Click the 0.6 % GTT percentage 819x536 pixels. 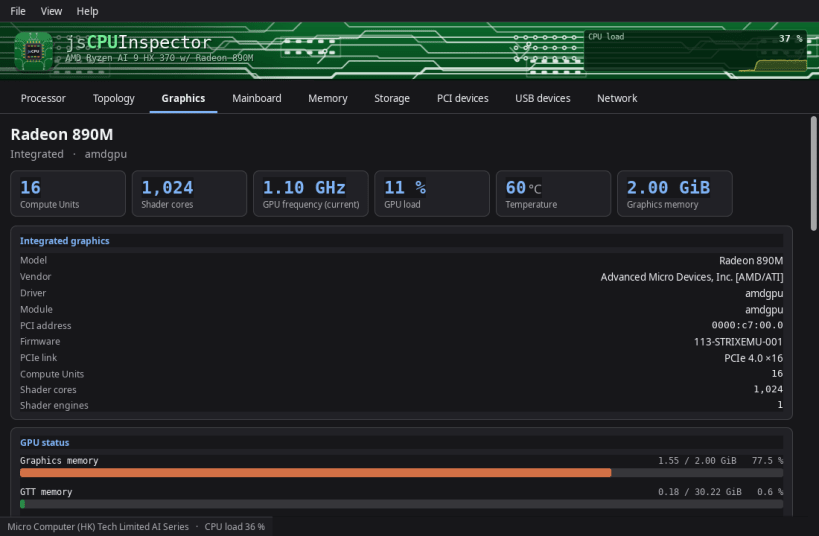pos(770,492)
